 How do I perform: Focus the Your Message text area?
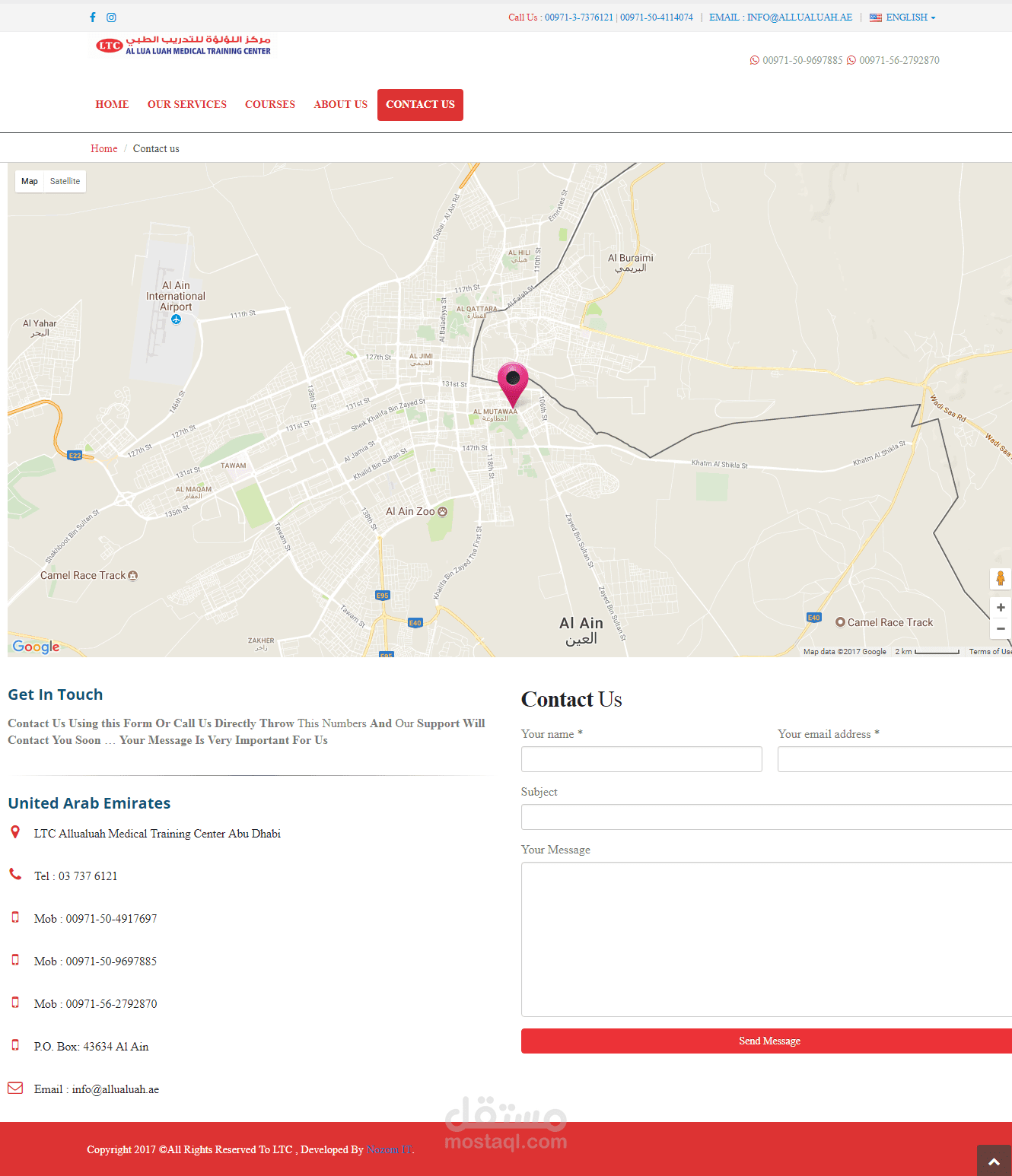(766, 939)
